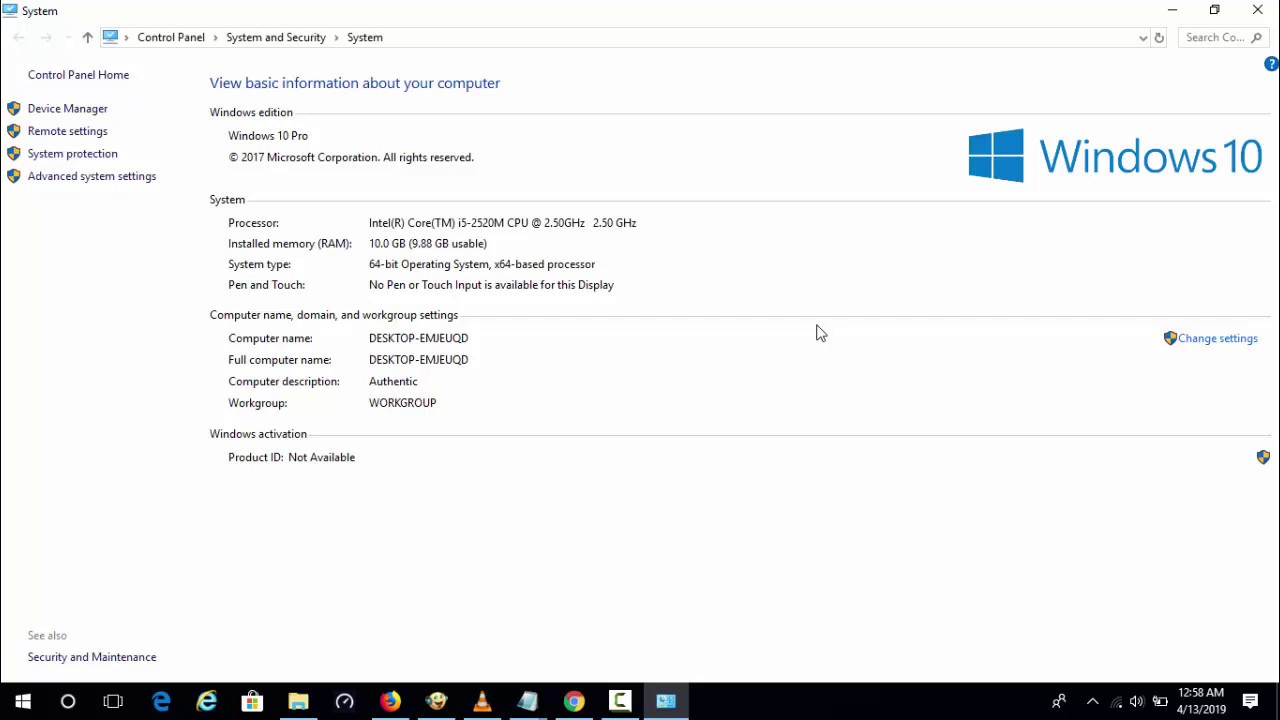Expand chevron after Control Panel breadcrumb
1280x720 pixels.
[215, 37]
